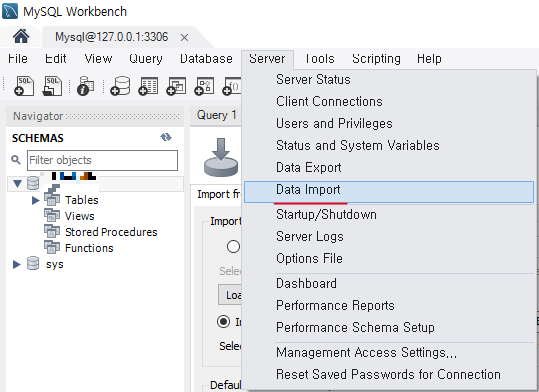
Task: Expand the Tables tree node
Action: 35,200
